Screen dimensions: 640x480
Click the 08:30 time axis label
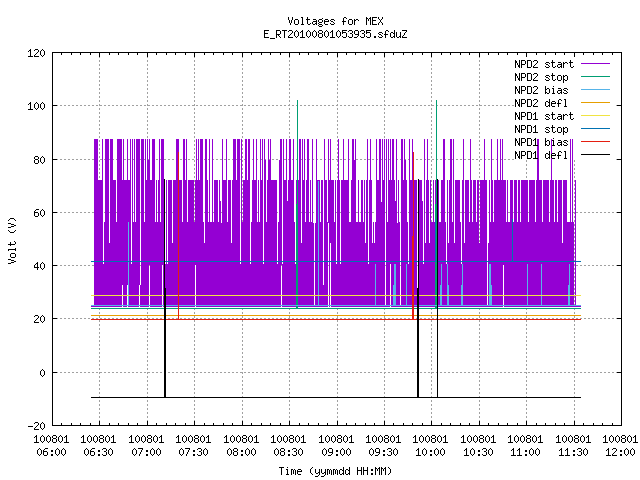[289, 453]
